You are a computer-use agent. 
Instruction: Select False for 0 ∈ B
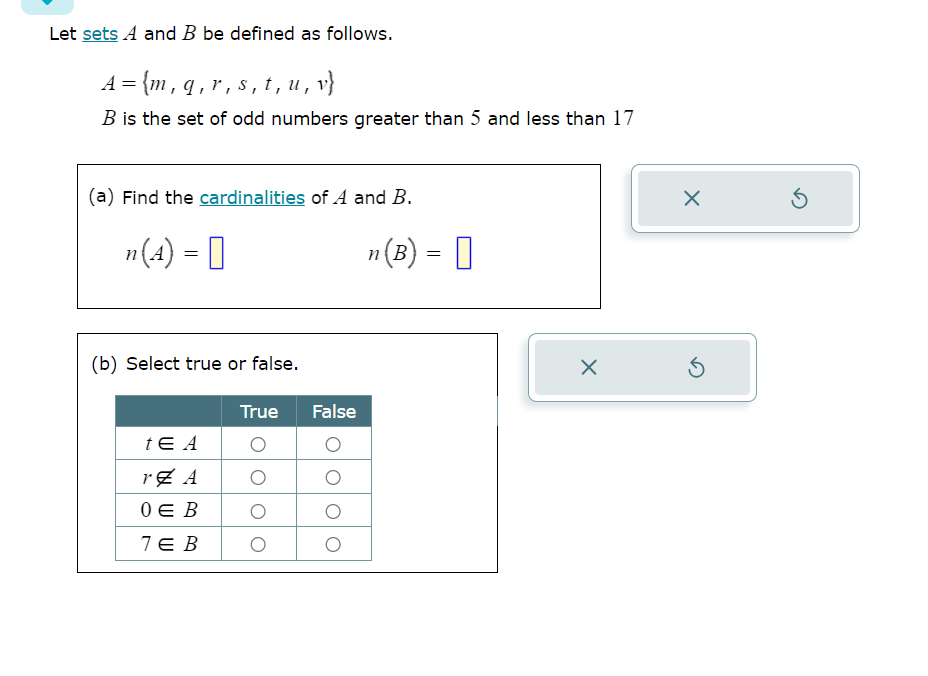click(333, 510)
